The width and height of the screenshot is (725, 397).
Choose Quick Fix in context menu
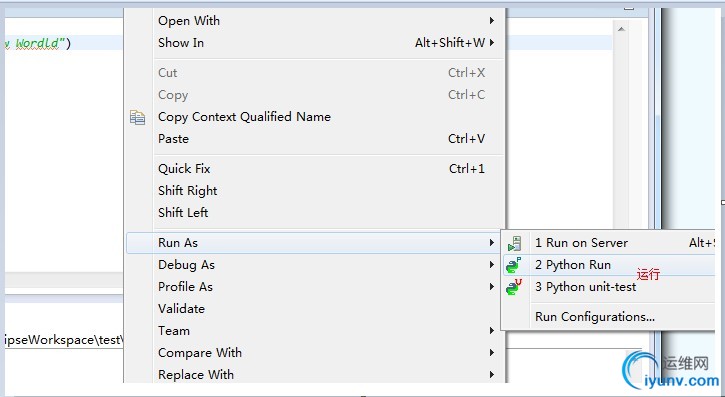coord(314,169)
